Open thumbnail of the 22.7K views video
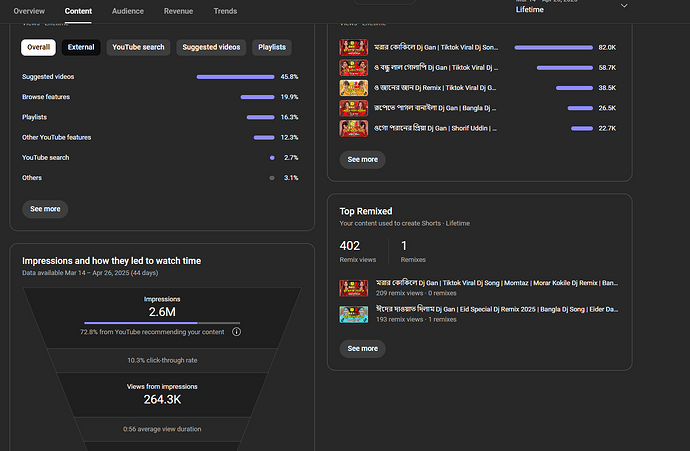Viewport: 690px width, 451px height. click(353, 128)
